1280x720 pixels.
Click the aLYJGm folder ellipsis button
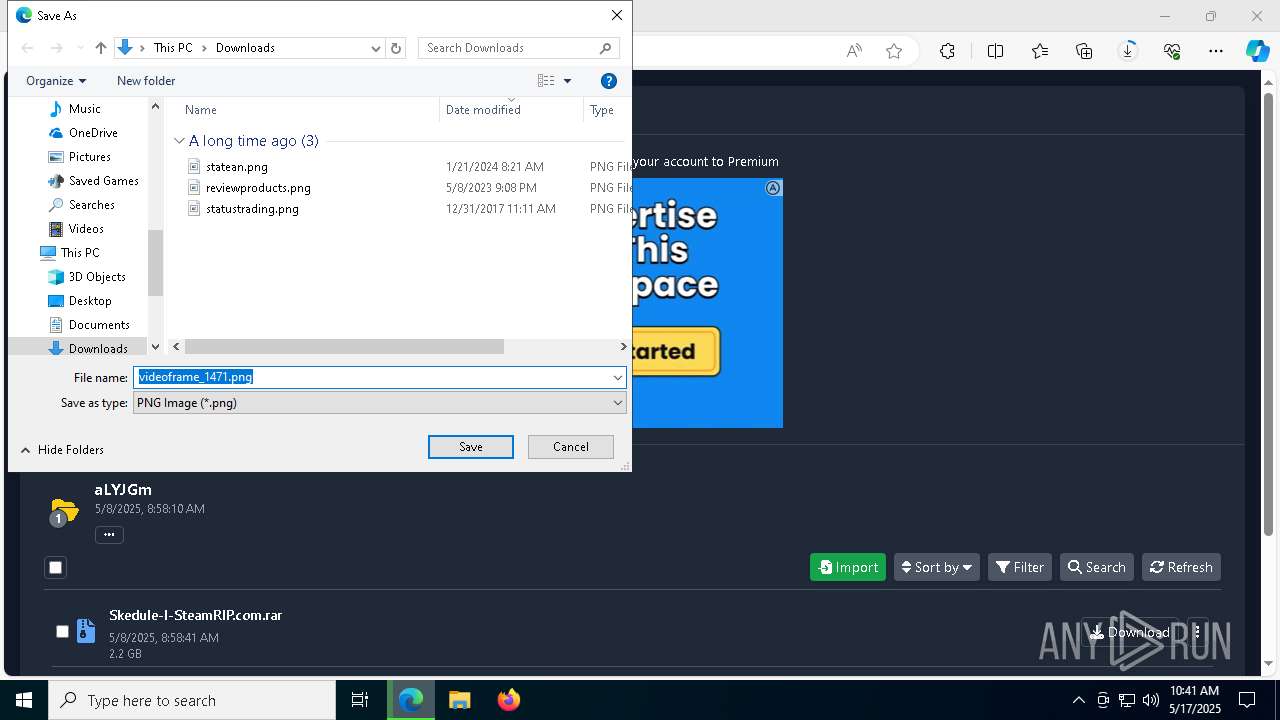point(109,535)
